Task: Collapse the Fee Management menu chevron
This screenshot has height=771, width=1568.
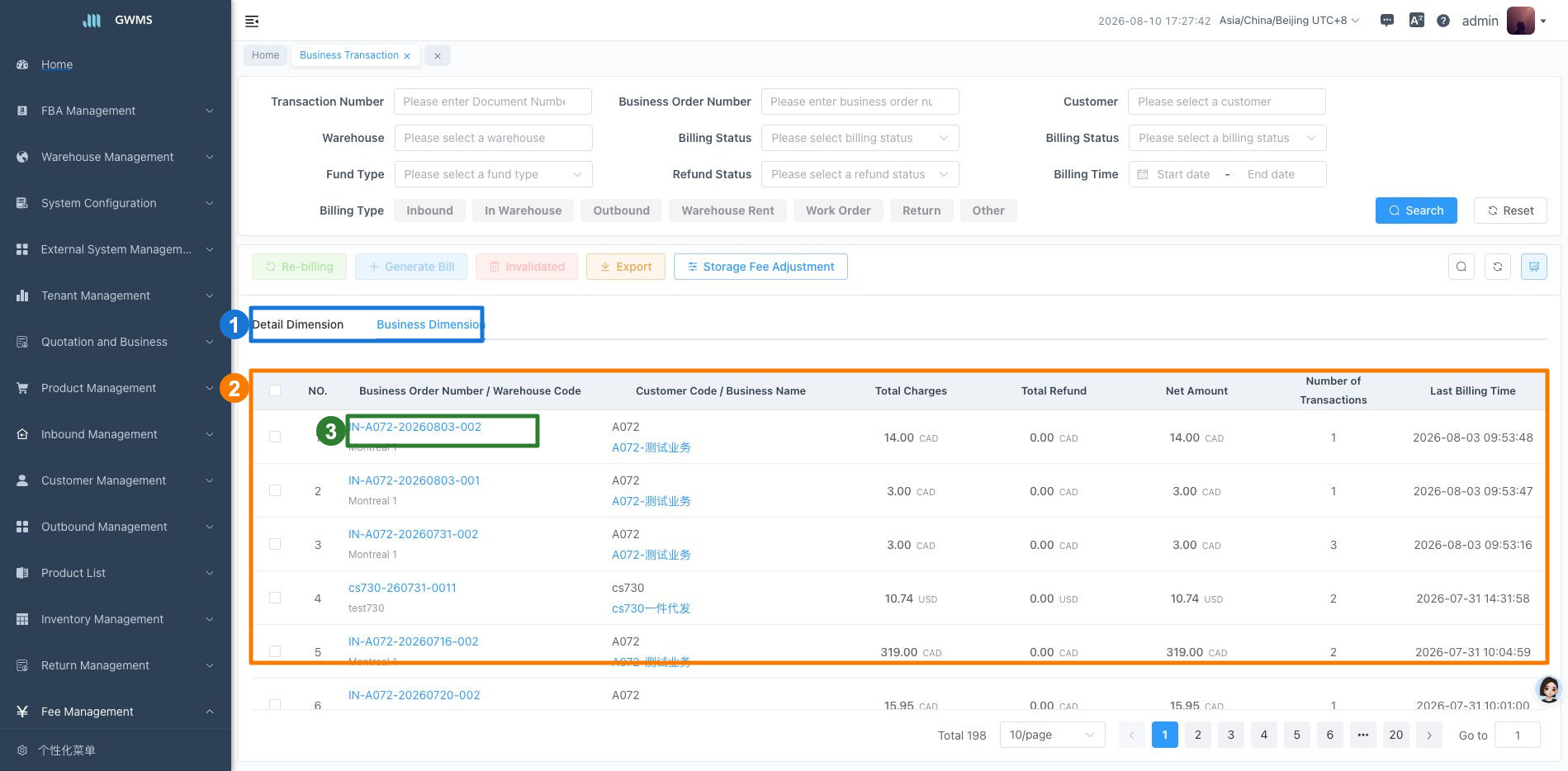Action: coord(210,712)
